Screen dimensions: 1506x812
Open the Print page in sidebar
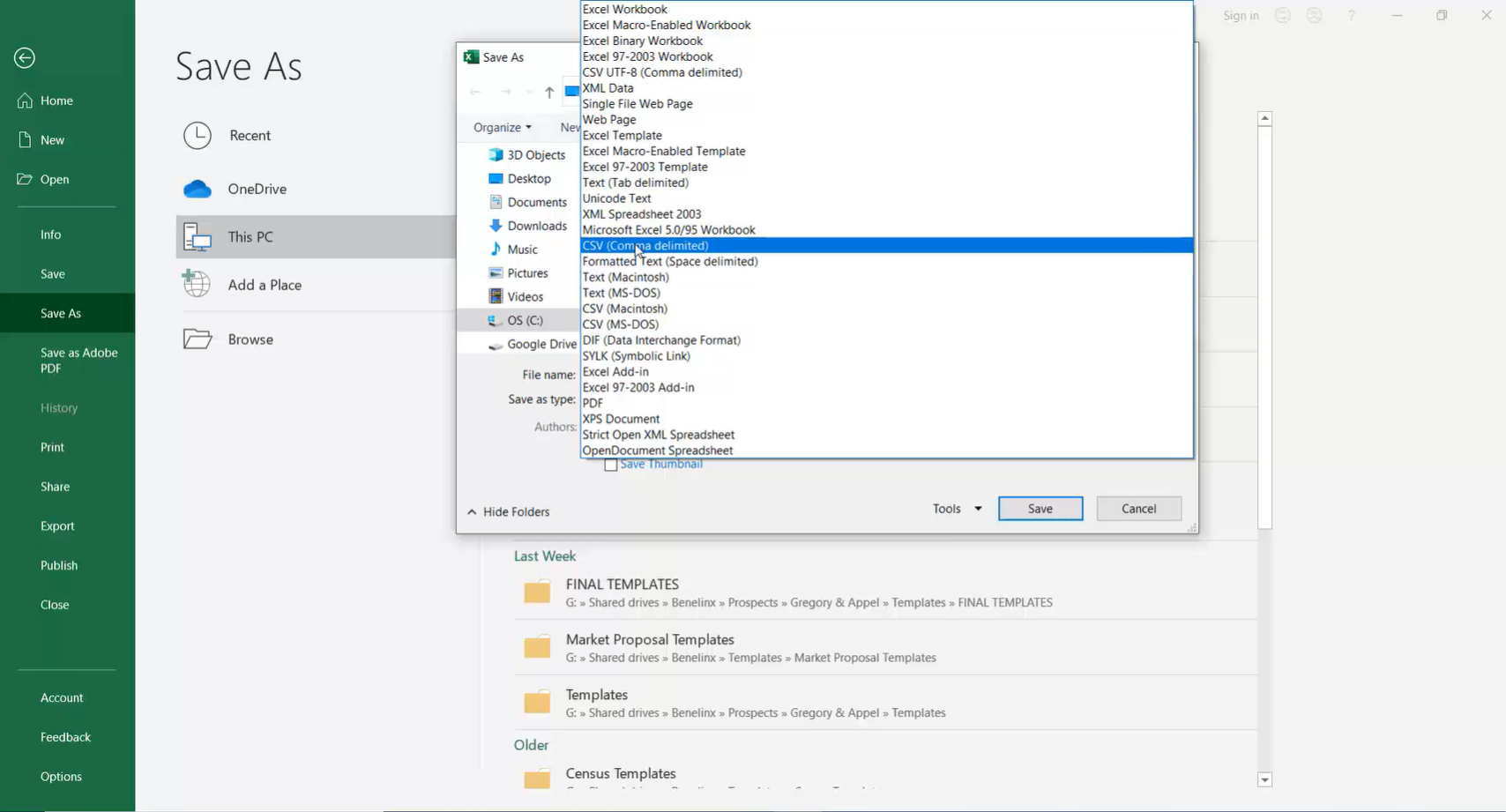tap(67, 447)
